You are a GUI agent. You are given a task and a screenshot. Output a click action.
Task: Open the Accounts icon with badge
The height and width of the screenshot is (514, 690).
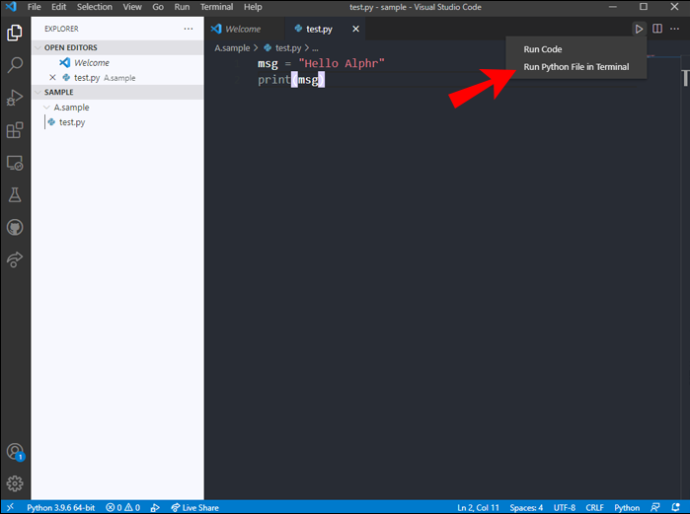tap(15, 452)
